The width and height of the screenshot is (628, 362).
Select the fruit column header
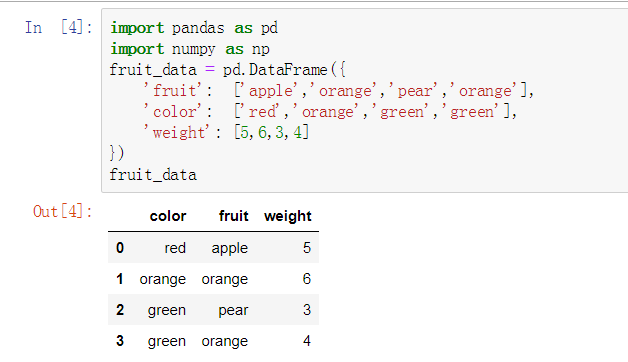pyautogui.click(x=233, y=216)
